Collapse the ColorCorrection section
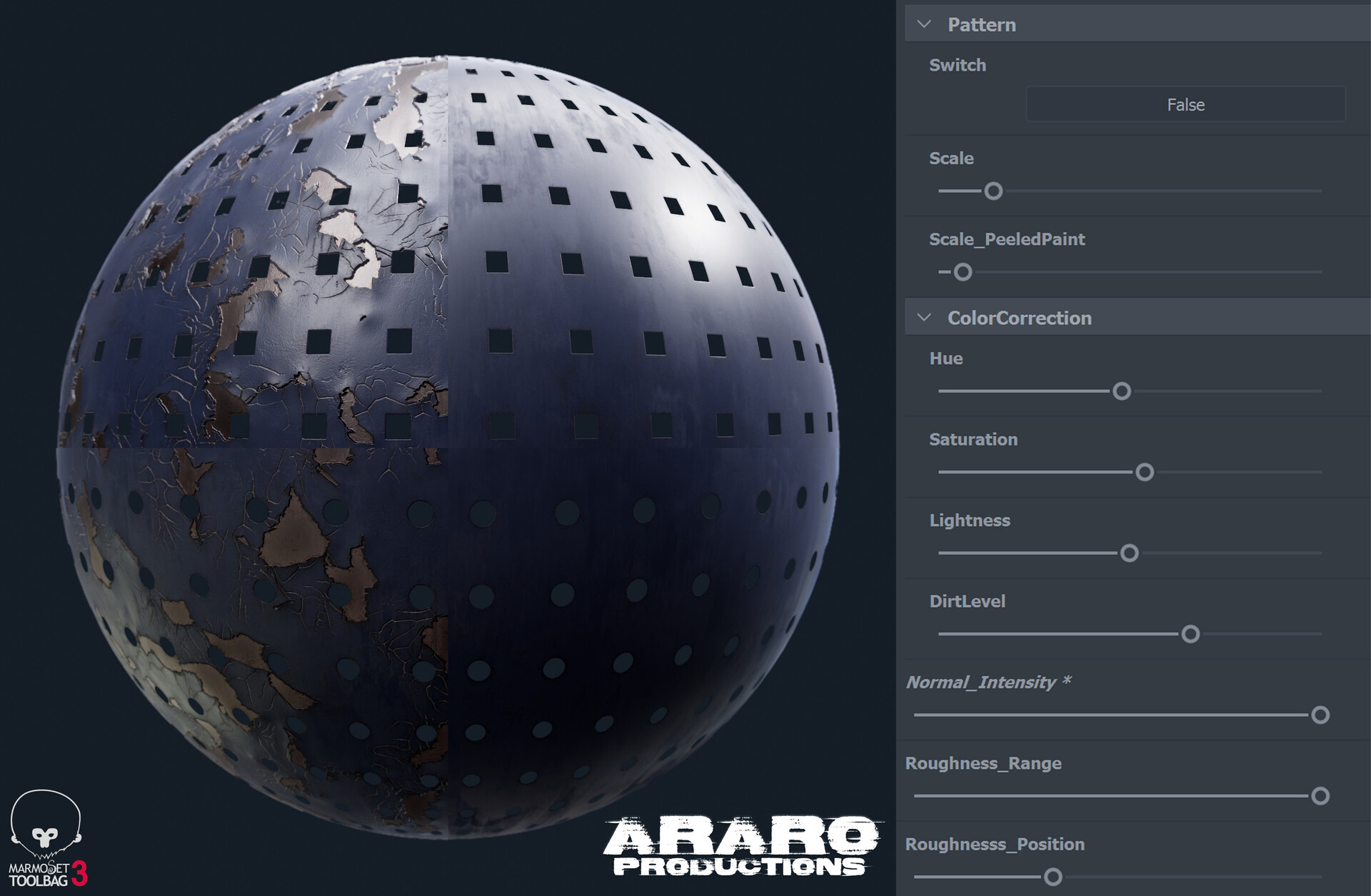The height and width of the screenshot is (896, 1371). (925, 318)
